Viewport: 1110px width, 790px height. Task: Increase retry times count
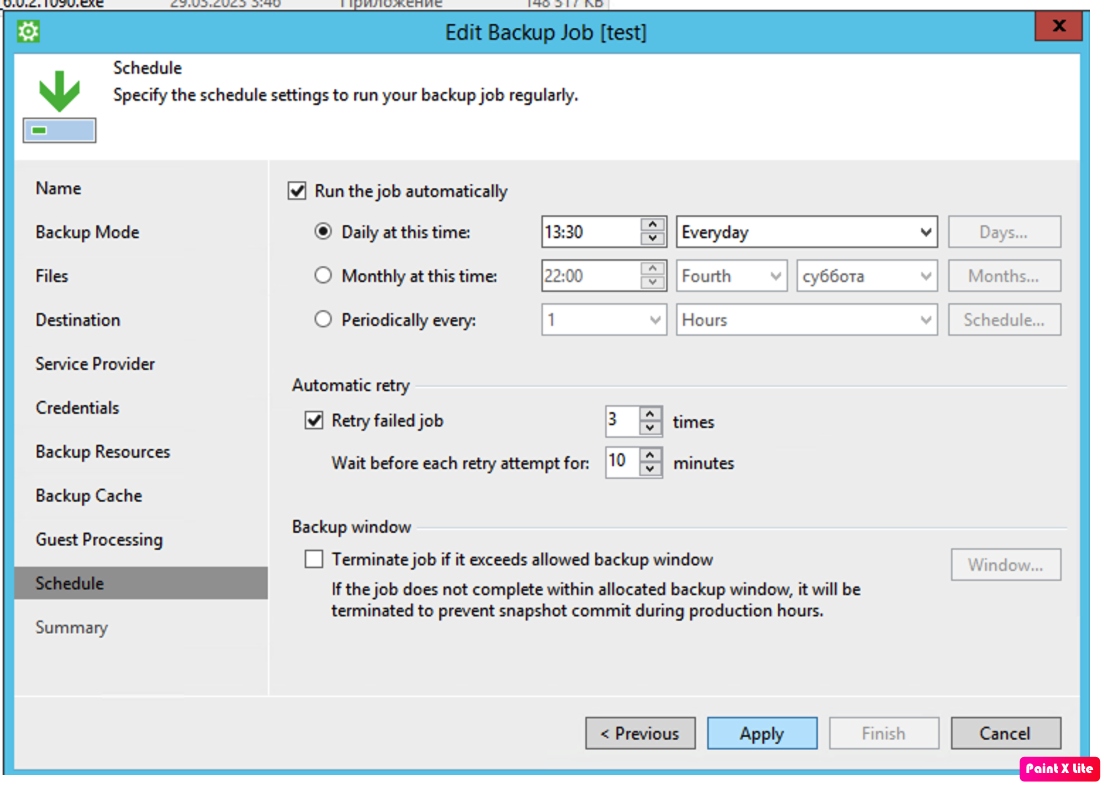coord(650,414)
